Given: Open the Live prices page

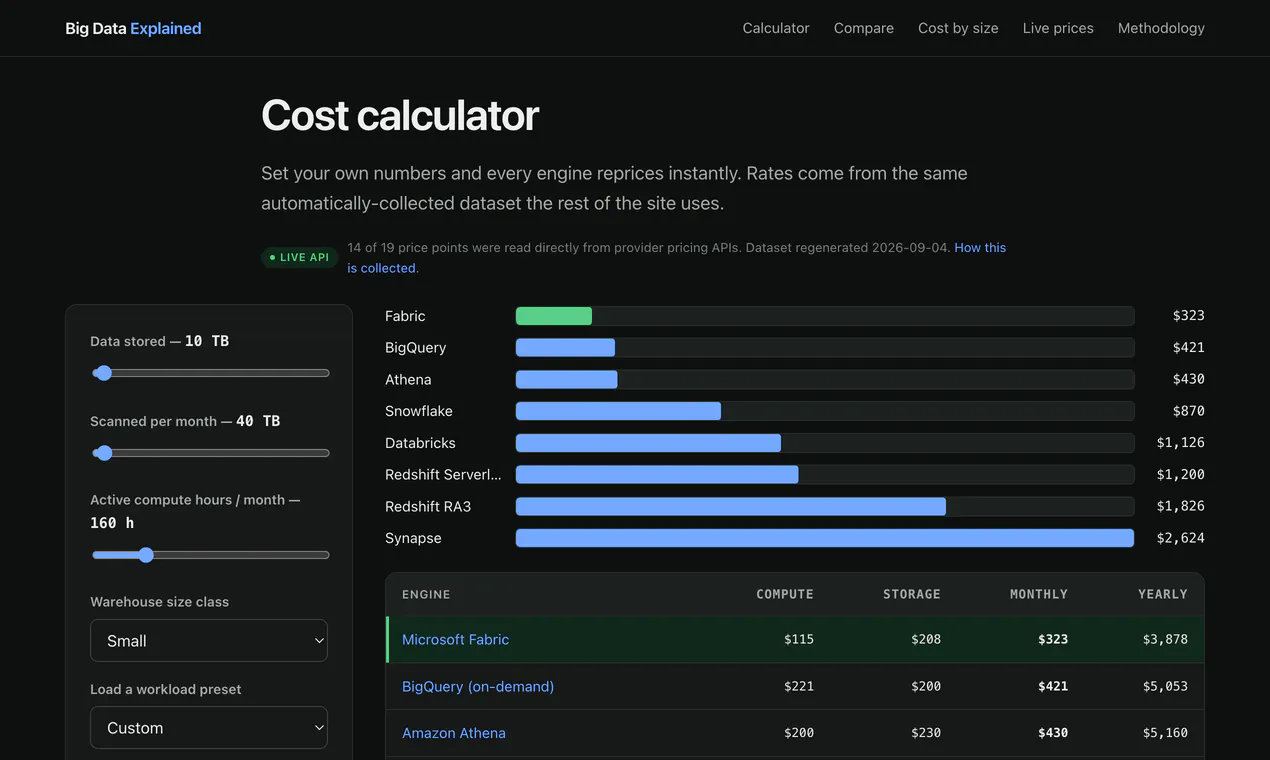Looking at the screenshot, I should (x=1058, y=28).
